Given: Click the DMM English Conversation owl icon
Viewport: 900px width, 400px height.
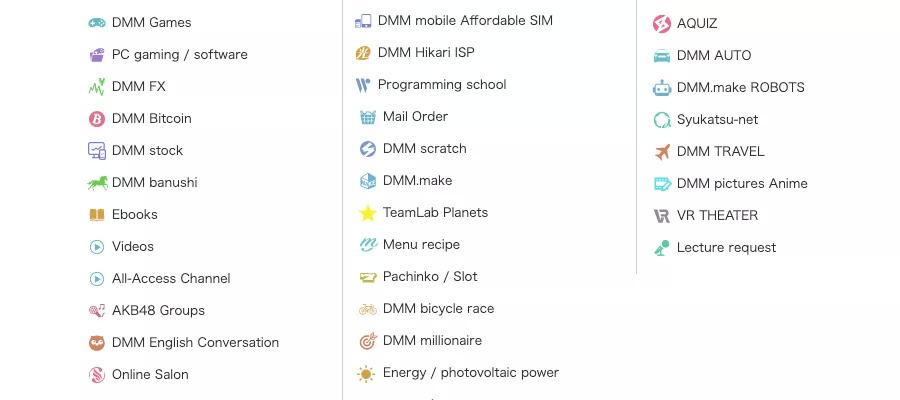Looking at the screenshot, I should pos(97,342).
